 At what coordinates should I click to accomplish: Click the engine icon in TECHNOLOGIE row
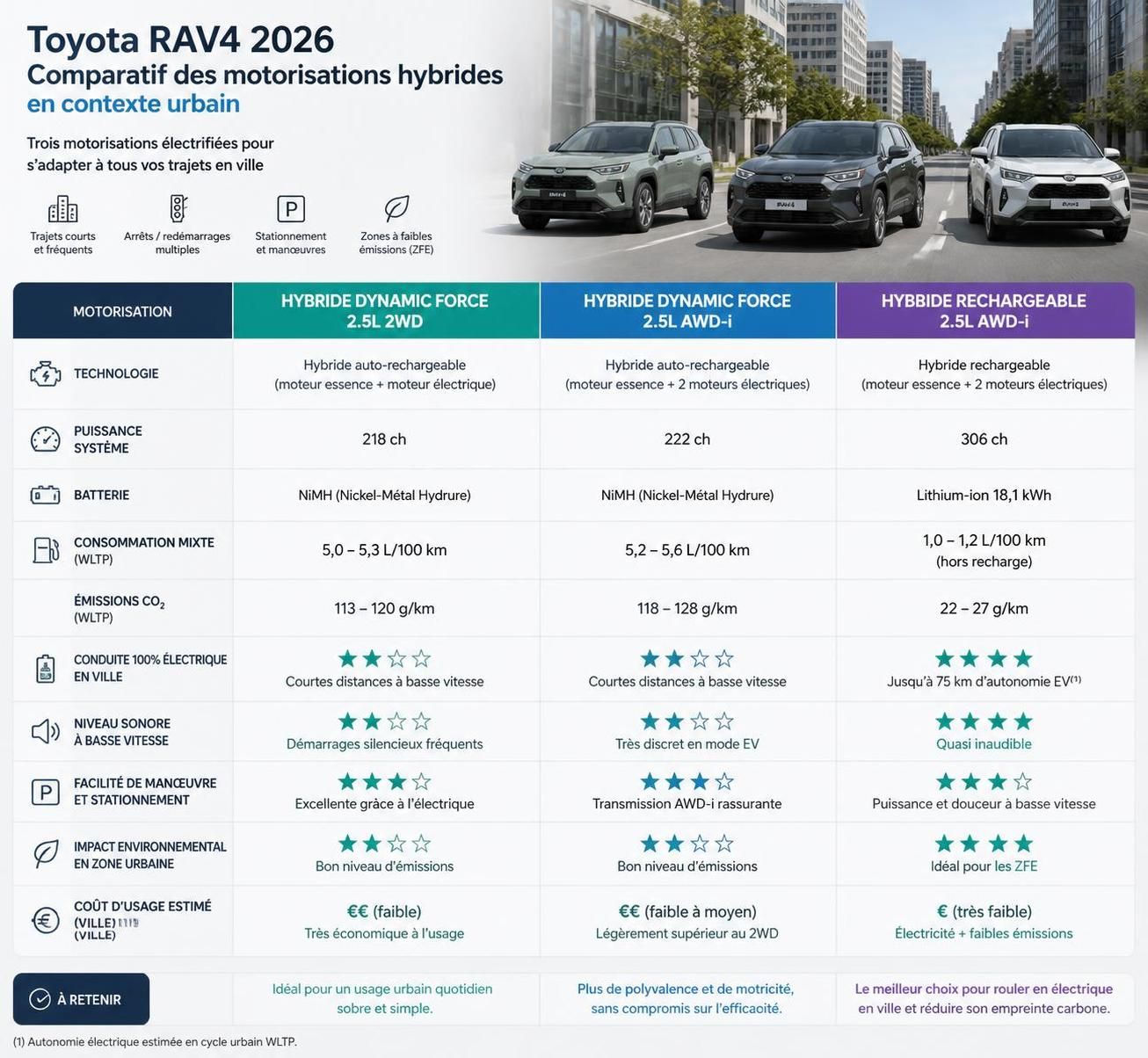46,374
